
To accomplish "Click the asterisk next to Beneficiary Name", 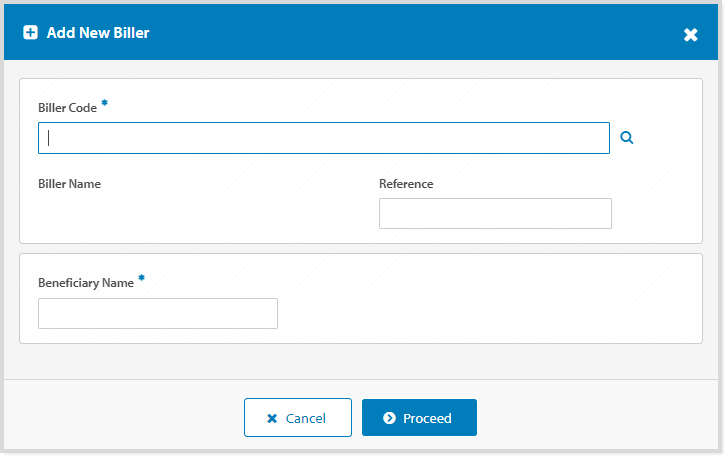I will click(x=141, y=279).
